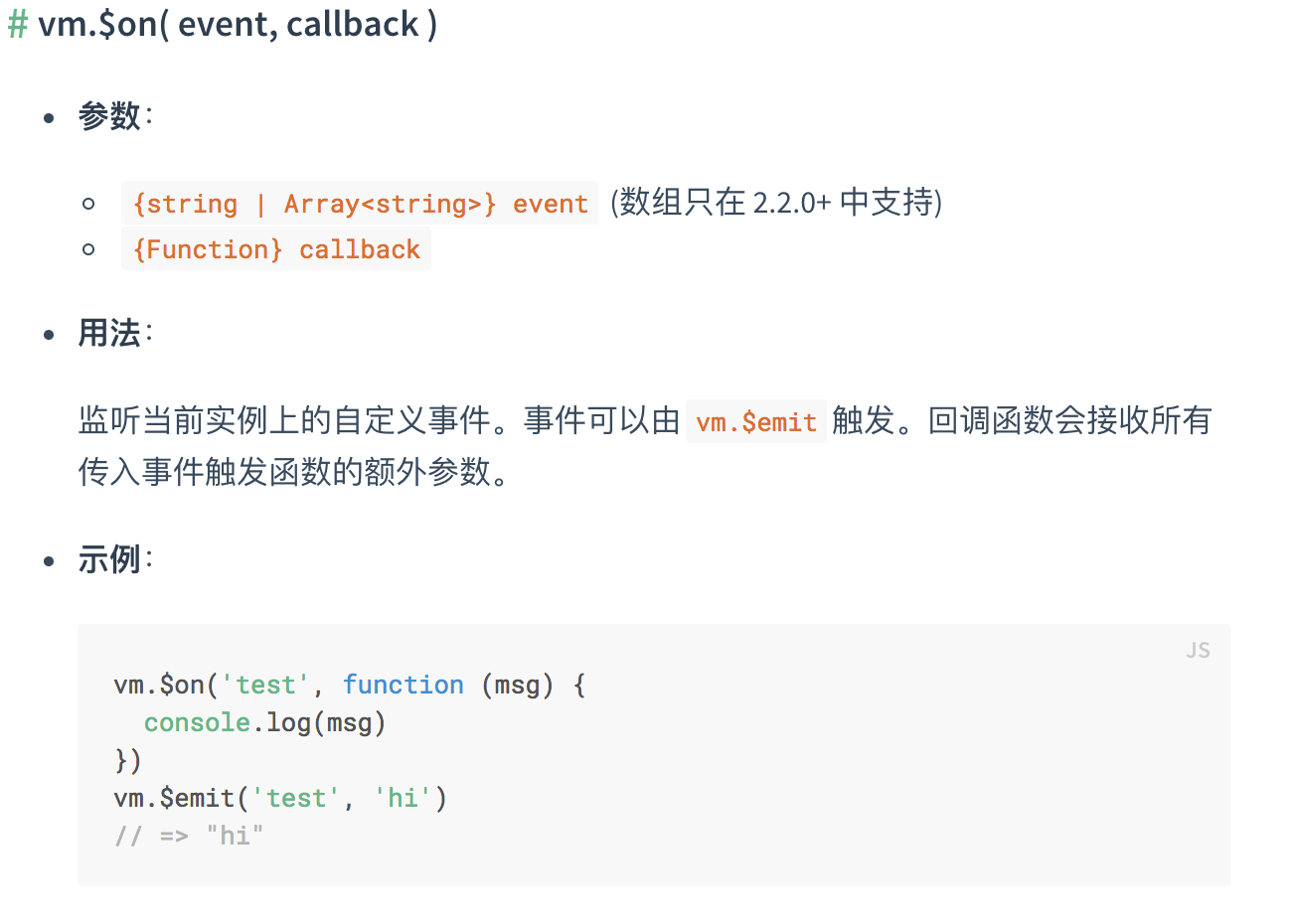Click the {Function} callback code tag
The width and height of the screenshot is (1294, 924).
click(x=276, y=249)
